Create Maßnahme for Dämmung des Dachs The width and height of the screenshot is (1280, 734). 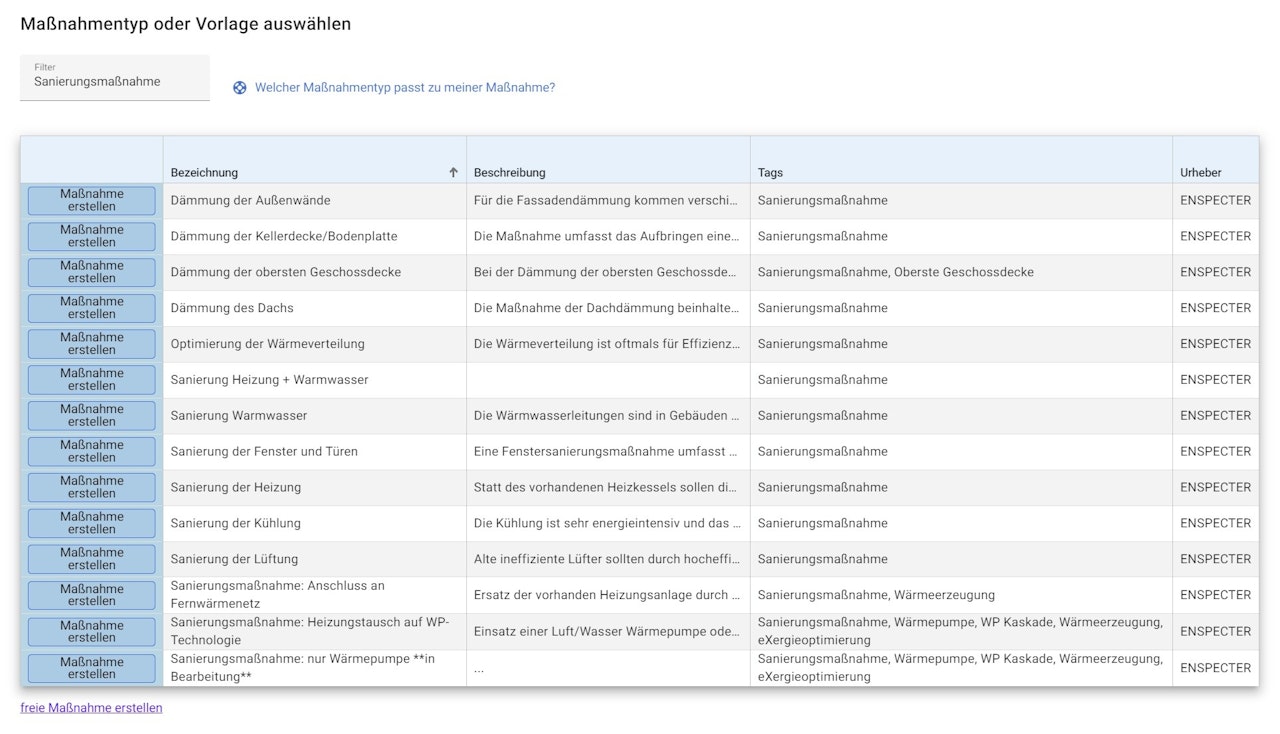92,308
